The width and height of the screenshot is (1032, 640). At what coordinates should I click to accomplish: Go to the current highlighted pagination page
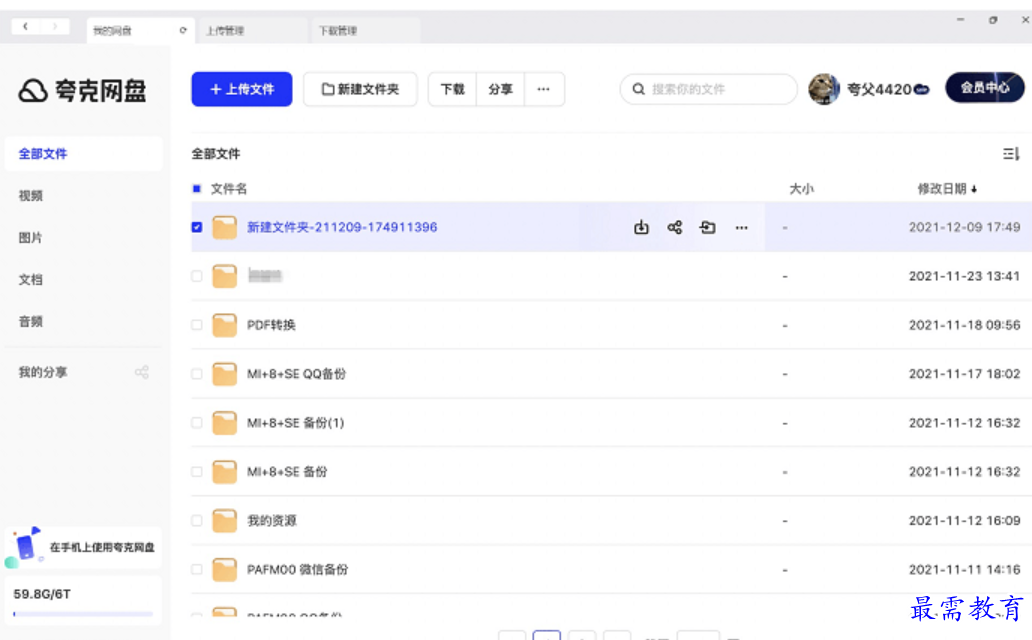pyautogui.click(x=547, y=635)
